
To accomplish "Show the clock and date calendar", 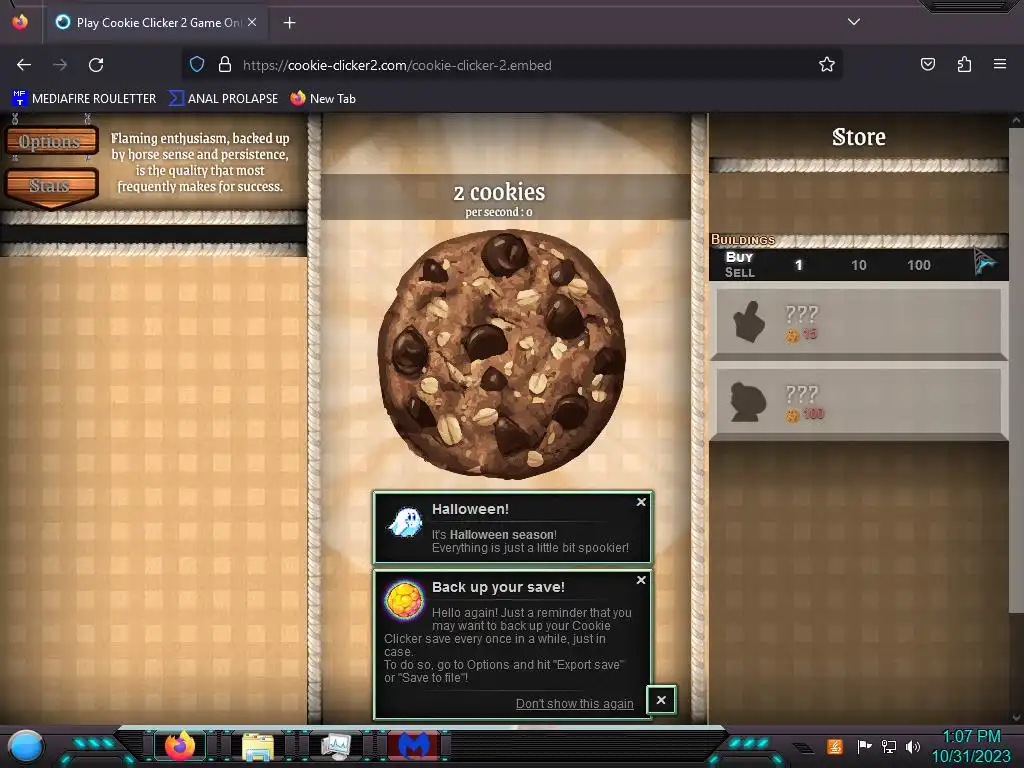I will (971, 746).
